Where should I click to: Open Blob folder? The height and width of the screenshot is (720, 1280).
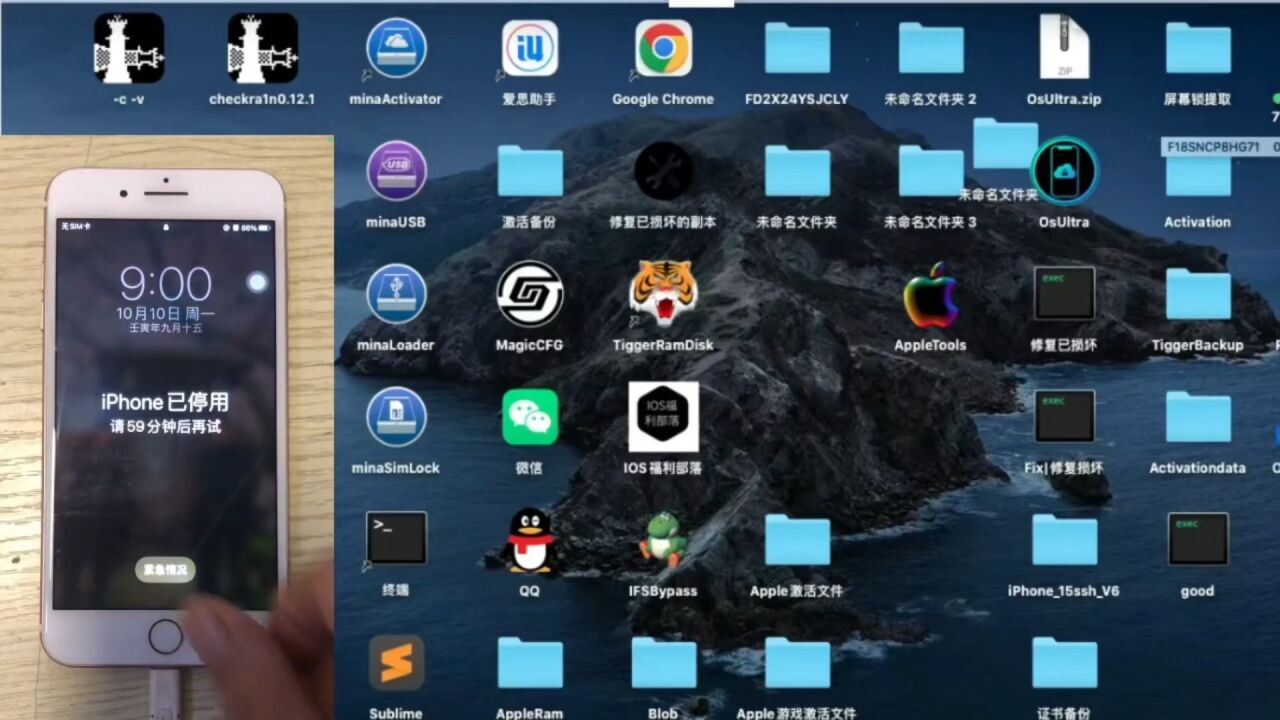[663, 663]
